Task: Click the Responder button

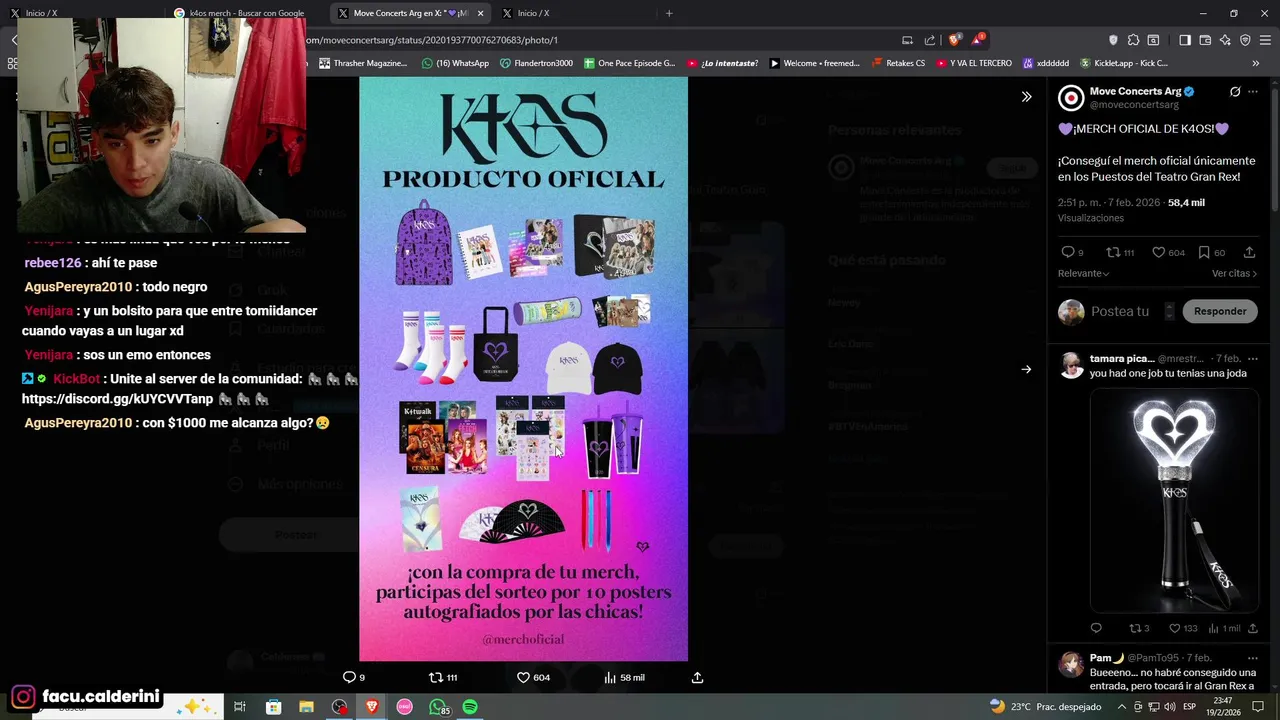Action: coord(1220,311)
